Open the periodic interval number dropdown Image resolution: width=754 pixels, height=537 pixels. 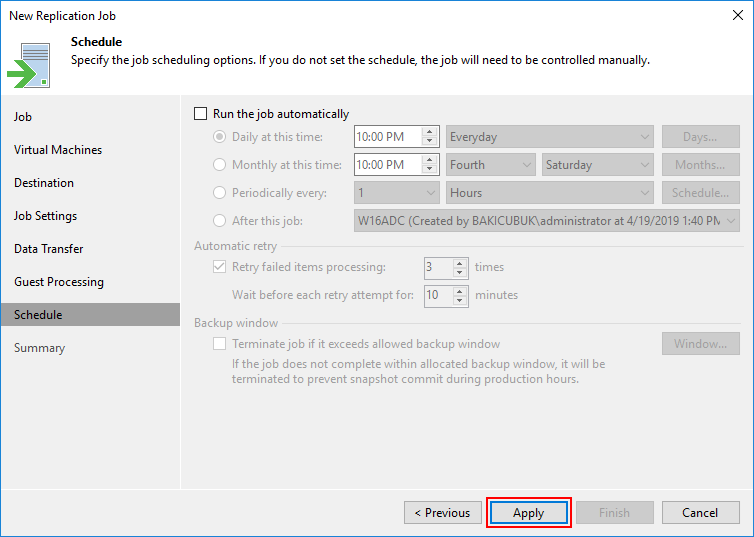click(x=397, y=193)
